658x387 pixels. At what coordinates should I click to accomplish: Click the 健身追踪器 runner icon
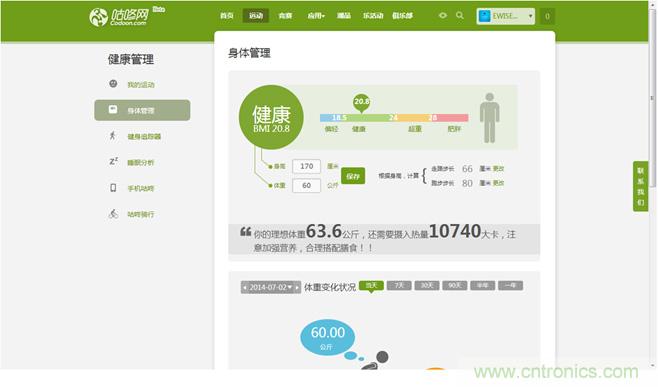coord(112,136)
